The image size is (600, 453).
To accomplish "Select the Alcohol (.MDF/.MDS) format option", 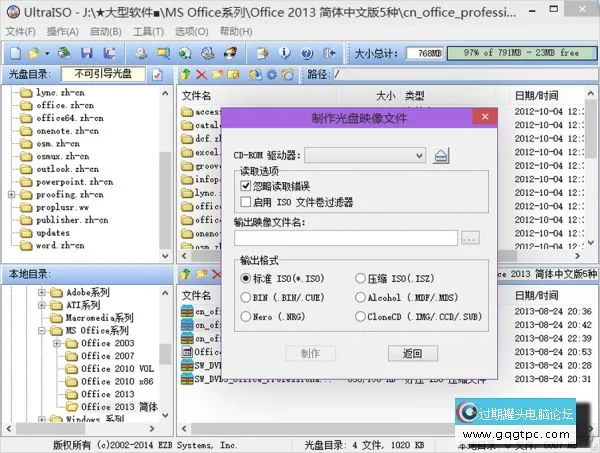I will click(x=360, y=297).
